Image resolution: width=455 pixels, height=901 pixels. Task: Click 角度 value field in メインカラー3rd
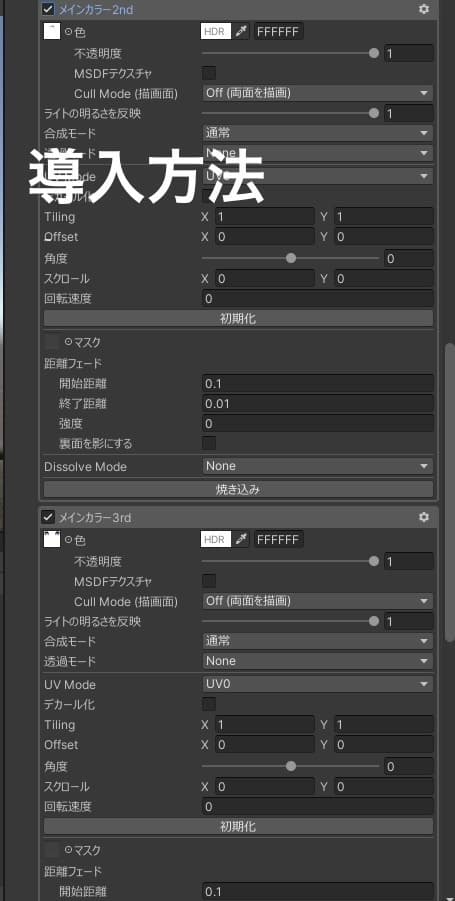(x=408, y=766)
